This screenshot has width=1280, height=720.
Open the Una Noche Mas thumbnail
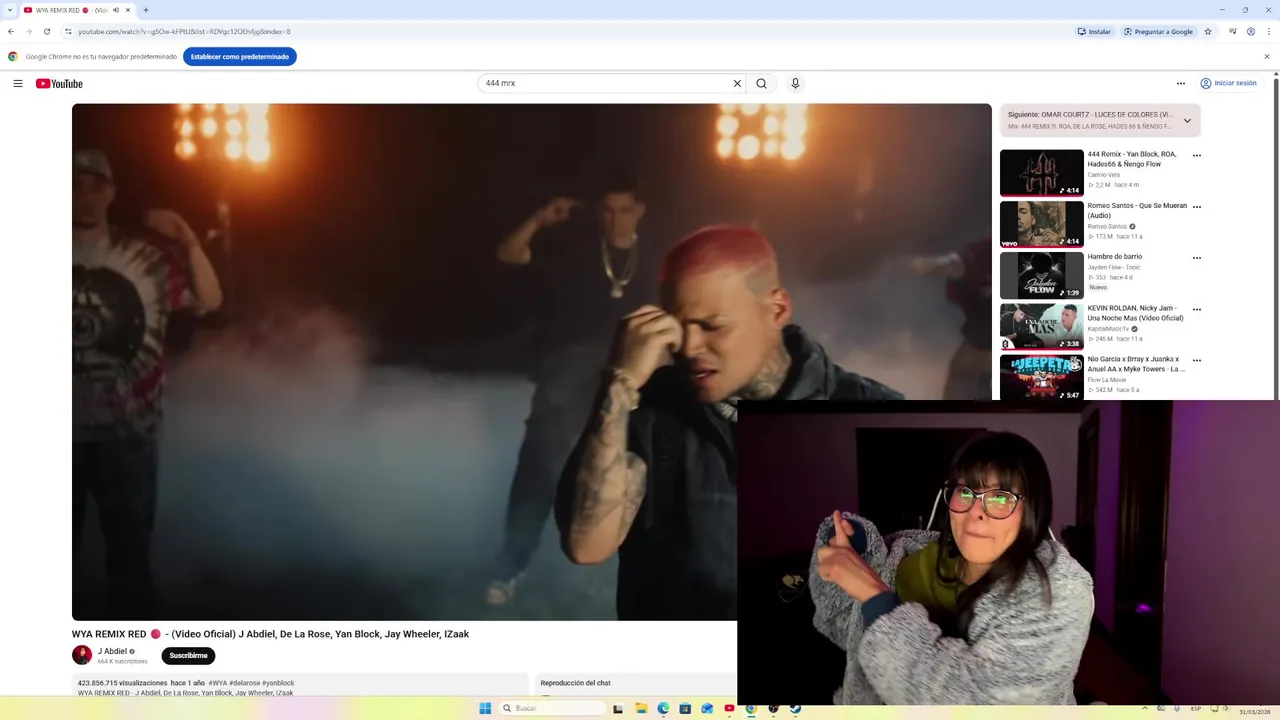coord(1042,326)
